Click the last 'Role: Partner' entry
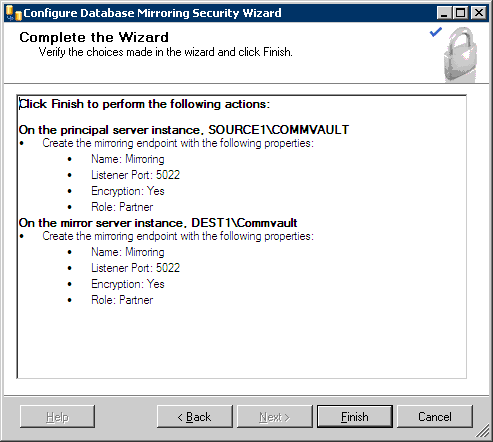 pyautogui.click(x=122, y=300)
